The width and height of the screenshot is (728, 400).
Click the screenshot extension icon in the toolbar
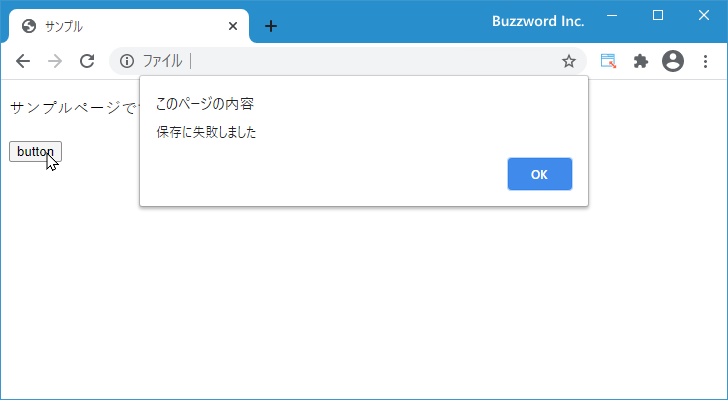coord(608,61)
